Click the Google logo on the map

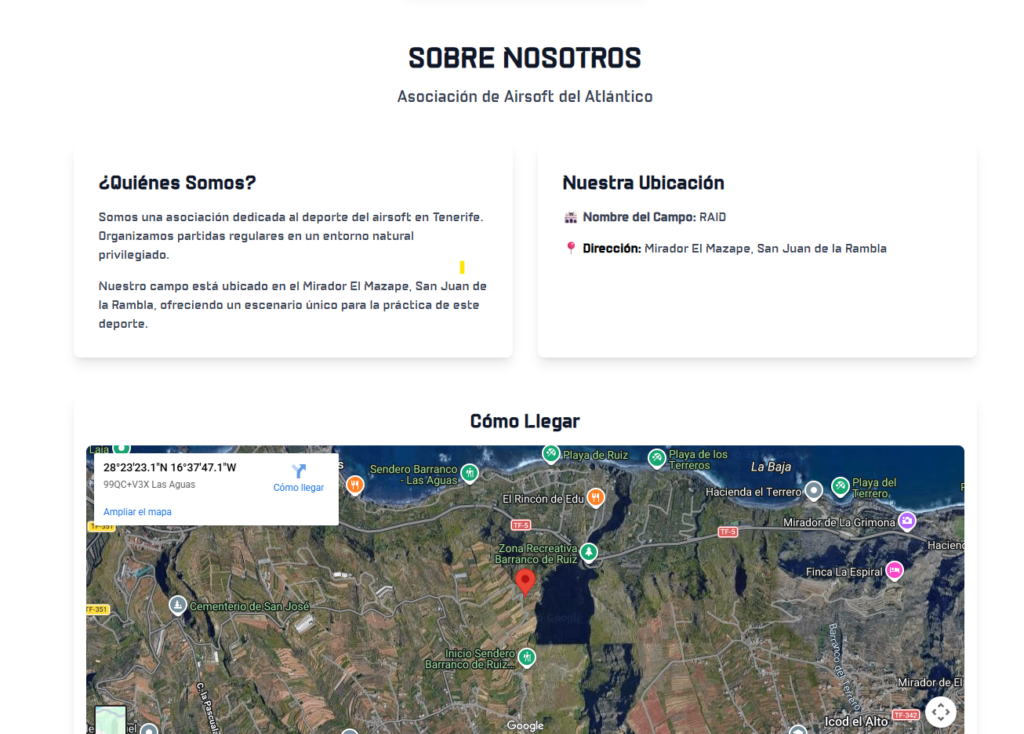tap(525, 725)
